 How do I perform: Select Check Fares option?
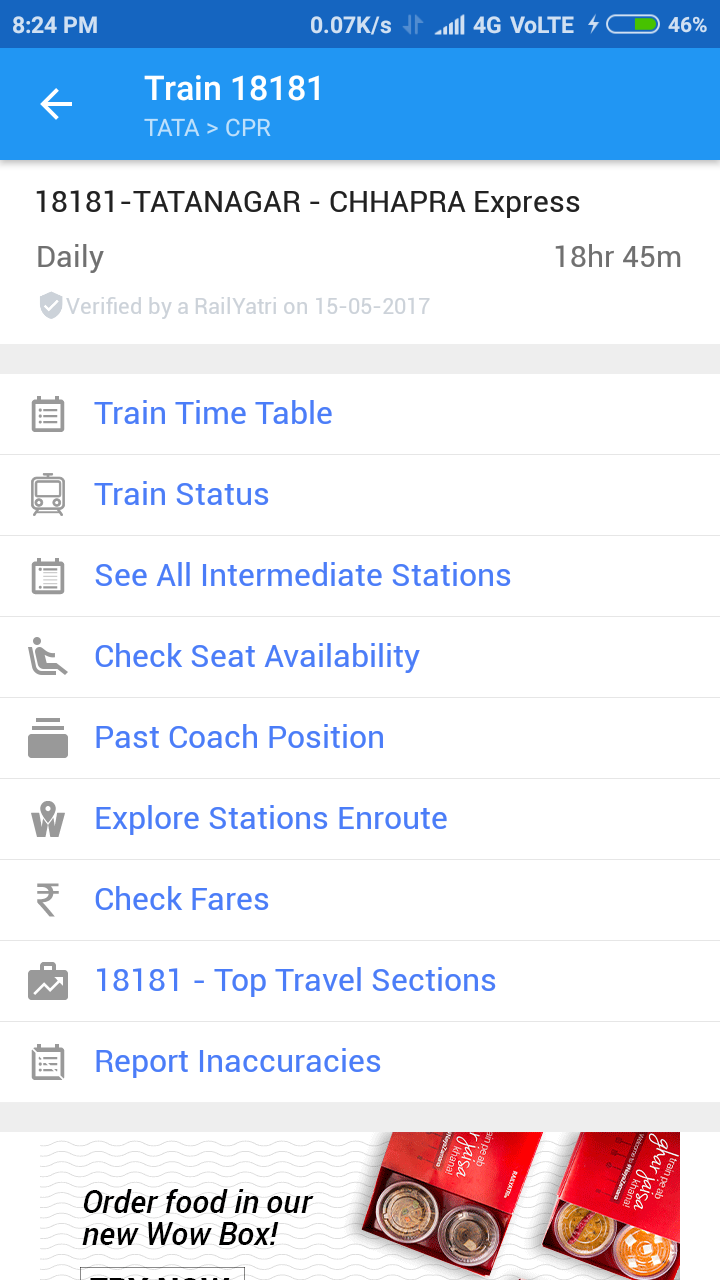click(x=181, y=900)
